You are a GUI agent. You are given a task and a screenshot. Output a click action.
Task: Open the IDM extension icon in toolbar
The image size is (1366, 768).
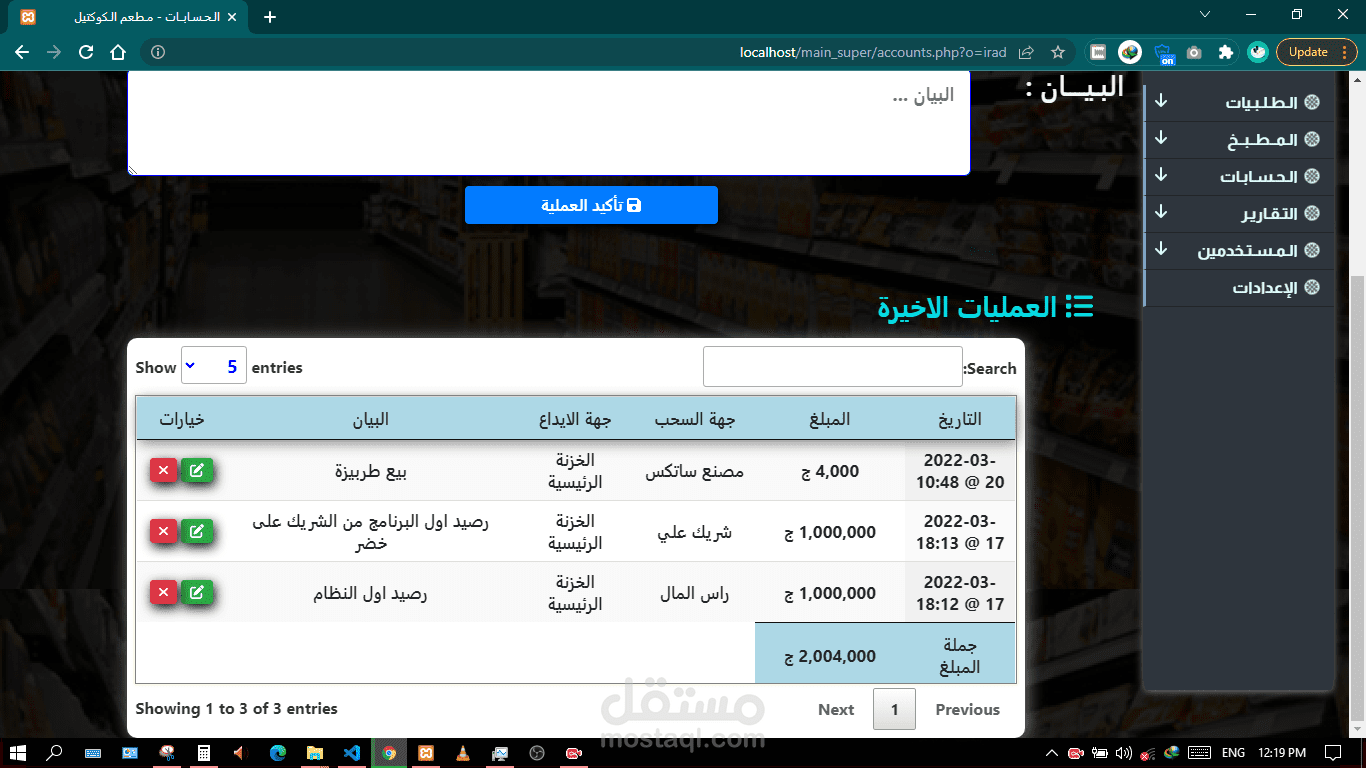(1130, 52)
